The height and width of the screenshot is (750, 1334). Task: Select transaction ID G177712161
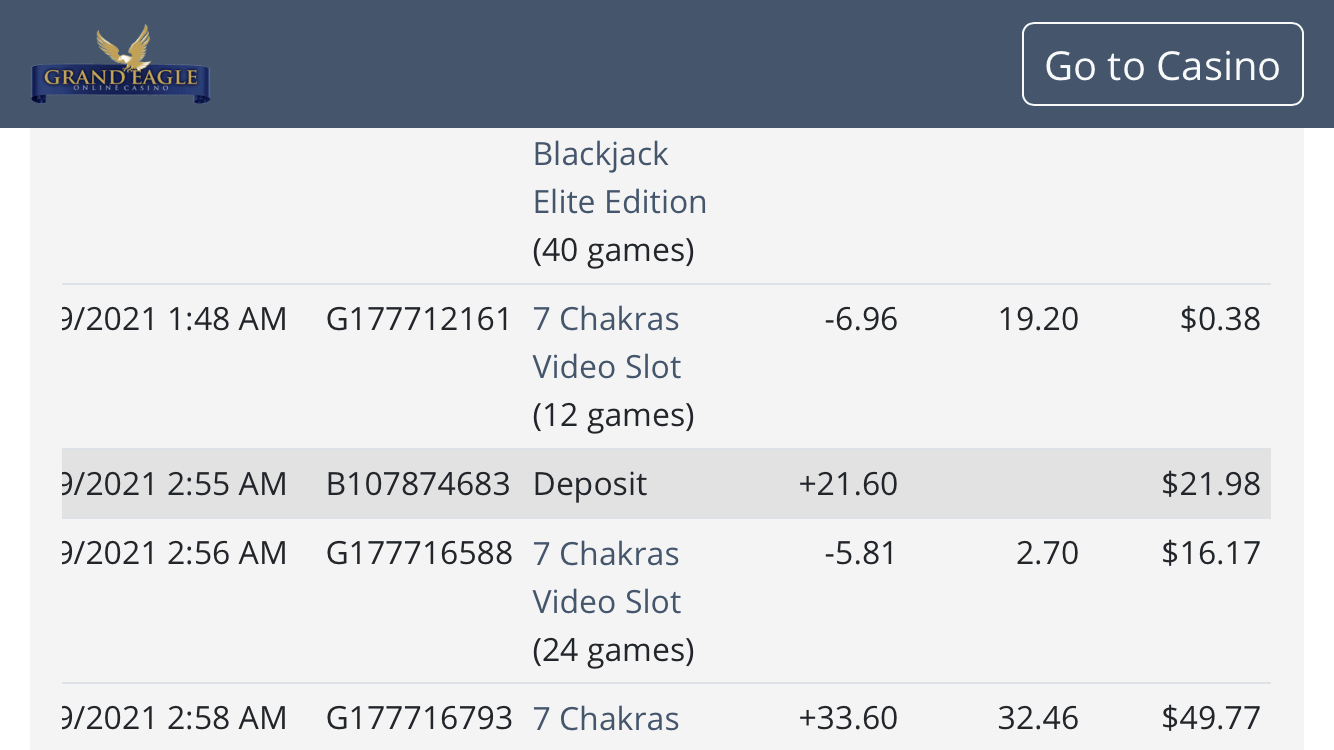[419, 319]
